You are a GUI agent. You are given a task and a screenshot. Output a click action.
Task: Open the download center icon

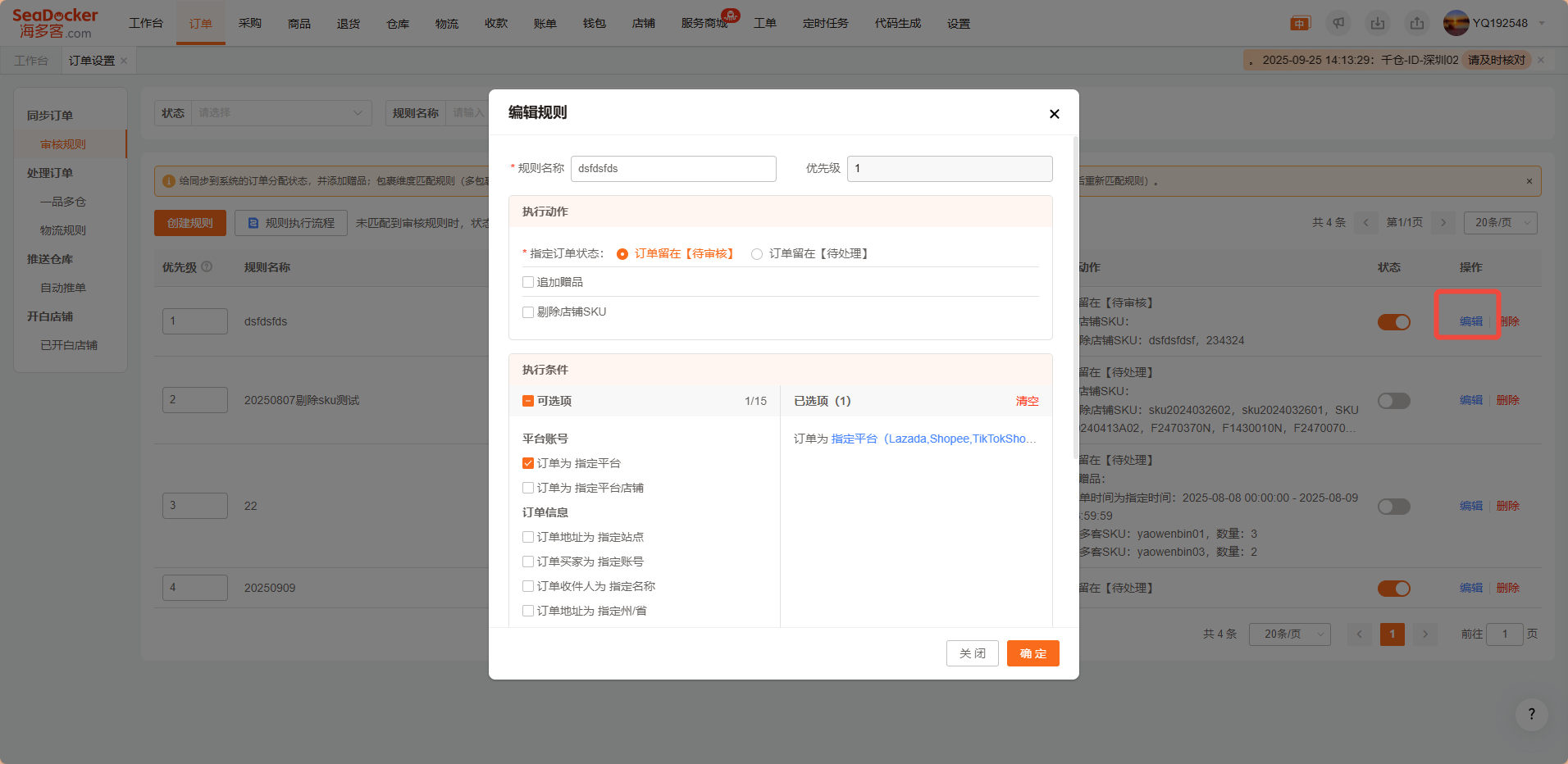pos(1378,23)
